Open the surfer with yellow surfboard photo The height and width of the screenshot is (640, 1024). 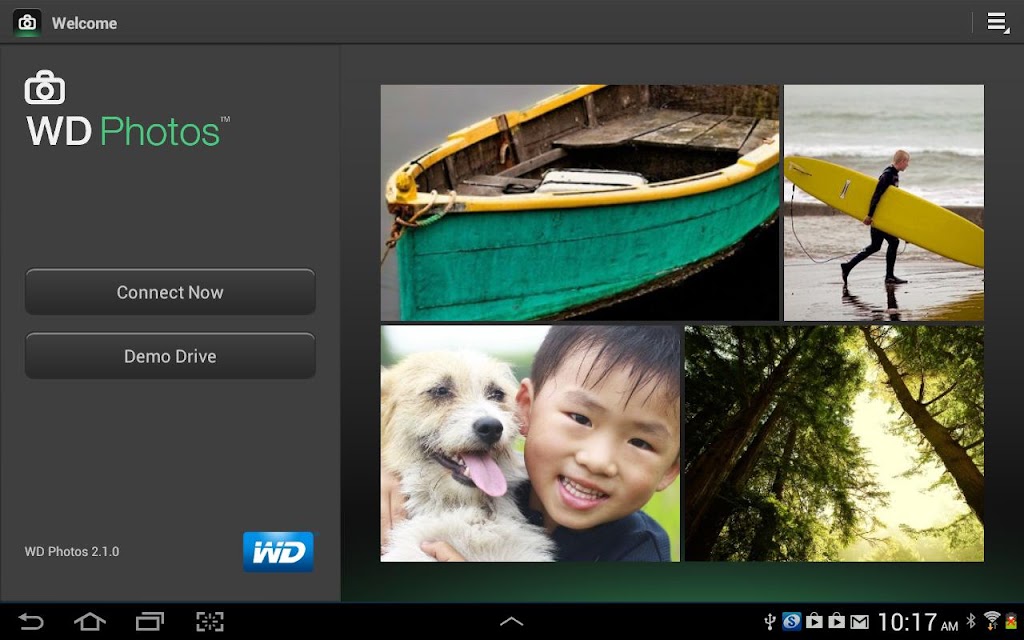tap(884, 202)
